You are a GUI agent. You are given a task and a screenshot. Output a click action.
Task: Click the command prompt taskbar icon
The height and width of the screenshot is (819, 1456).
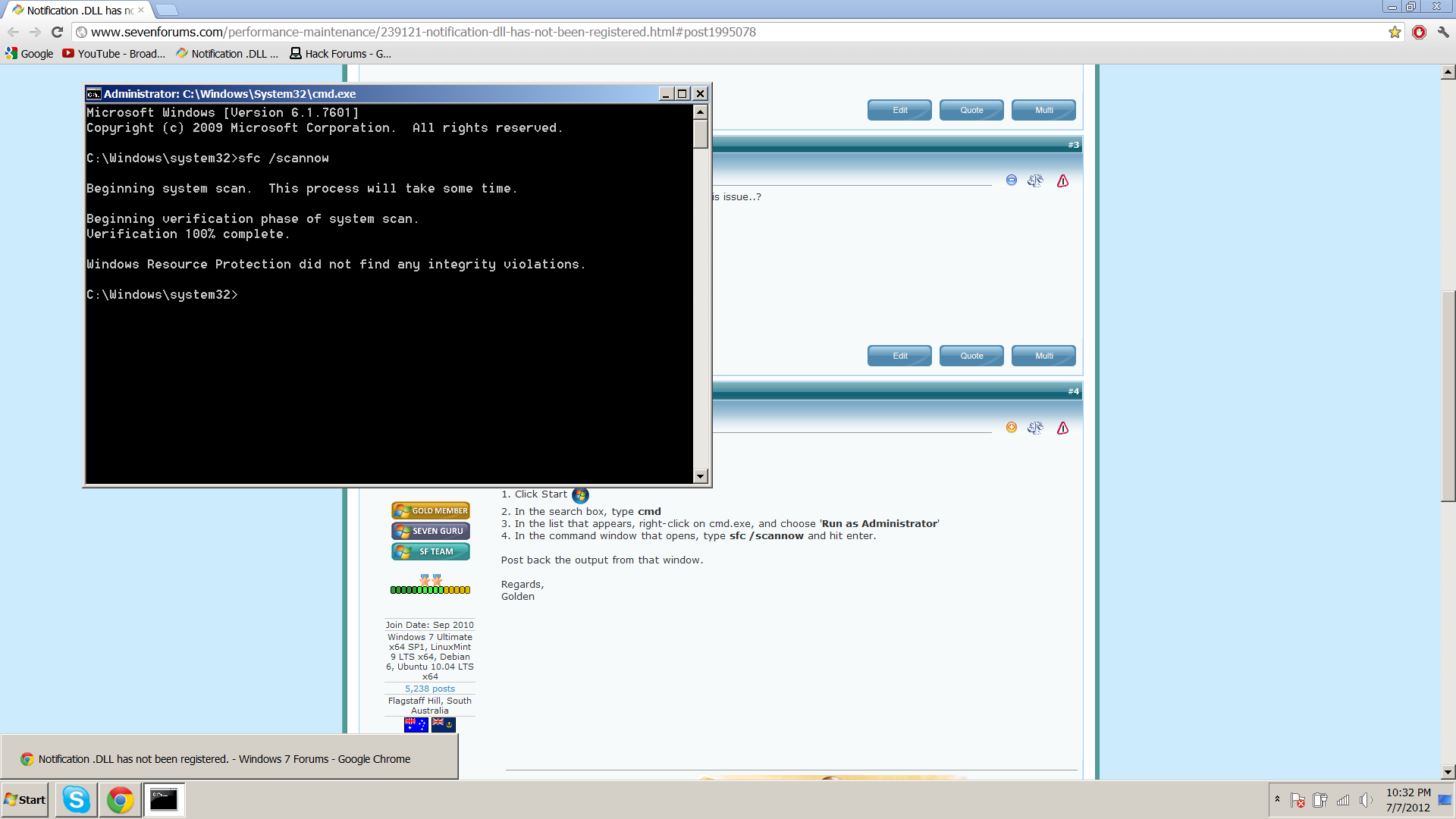coord(164,799)
